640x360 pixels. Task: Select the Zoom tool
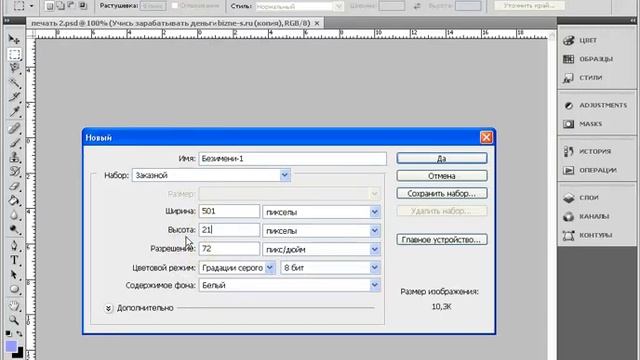click(x=14, y=320)
